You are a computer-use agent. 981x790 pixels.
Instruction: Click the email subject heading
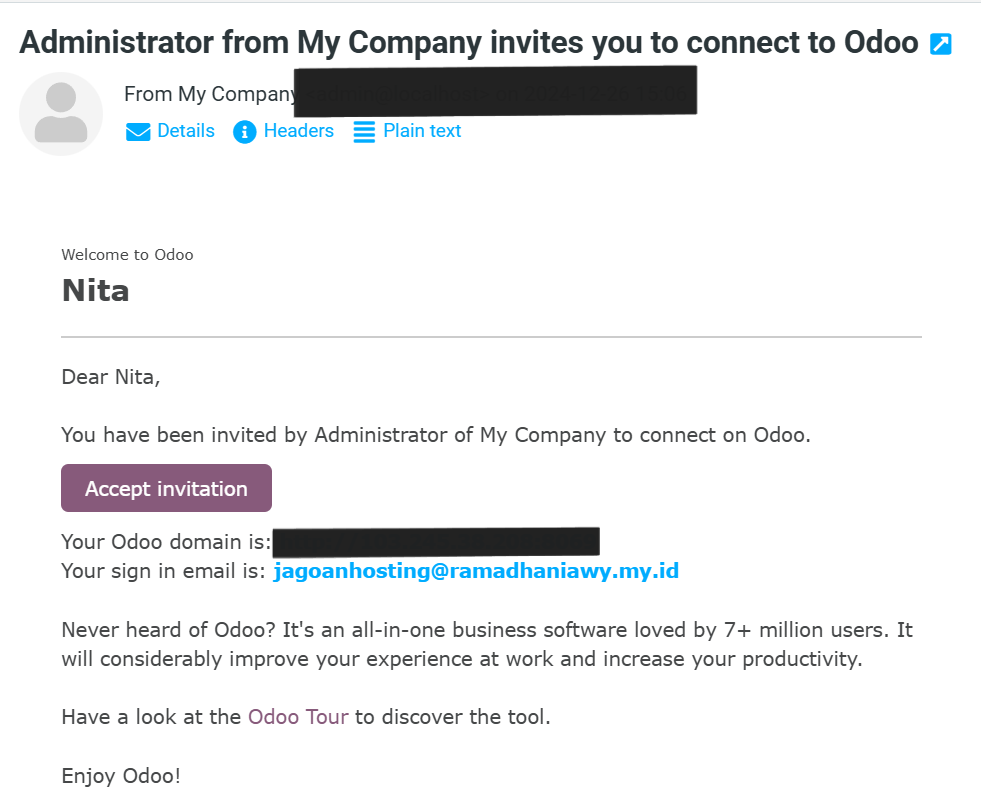[x=468, y=42]
